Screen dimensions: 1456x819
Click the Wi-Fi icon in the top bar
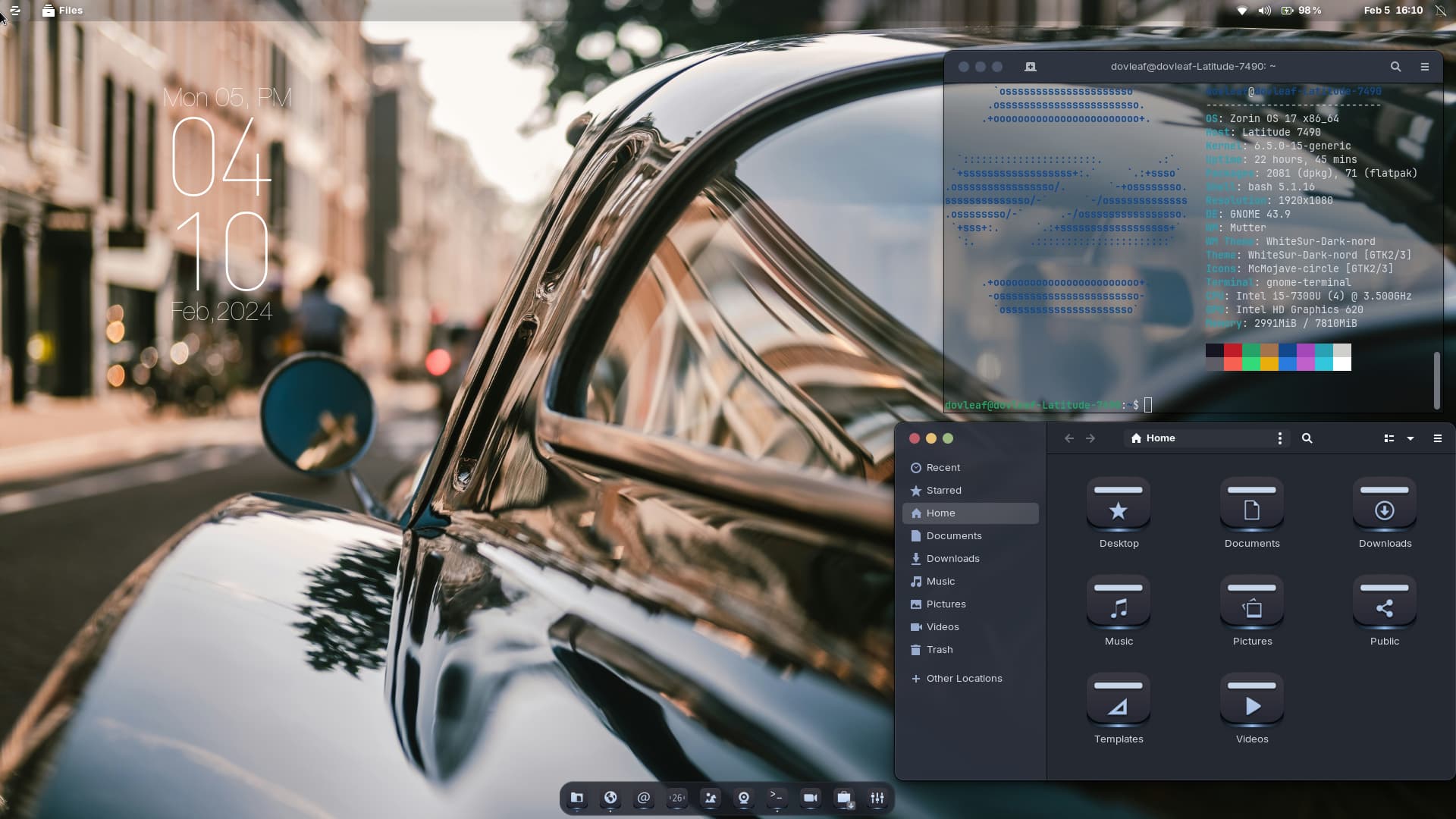coord(1242,11)
